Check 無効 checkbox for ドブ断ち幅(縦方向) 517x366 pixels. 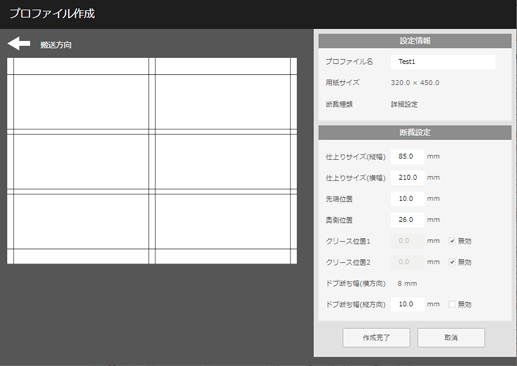452,304
